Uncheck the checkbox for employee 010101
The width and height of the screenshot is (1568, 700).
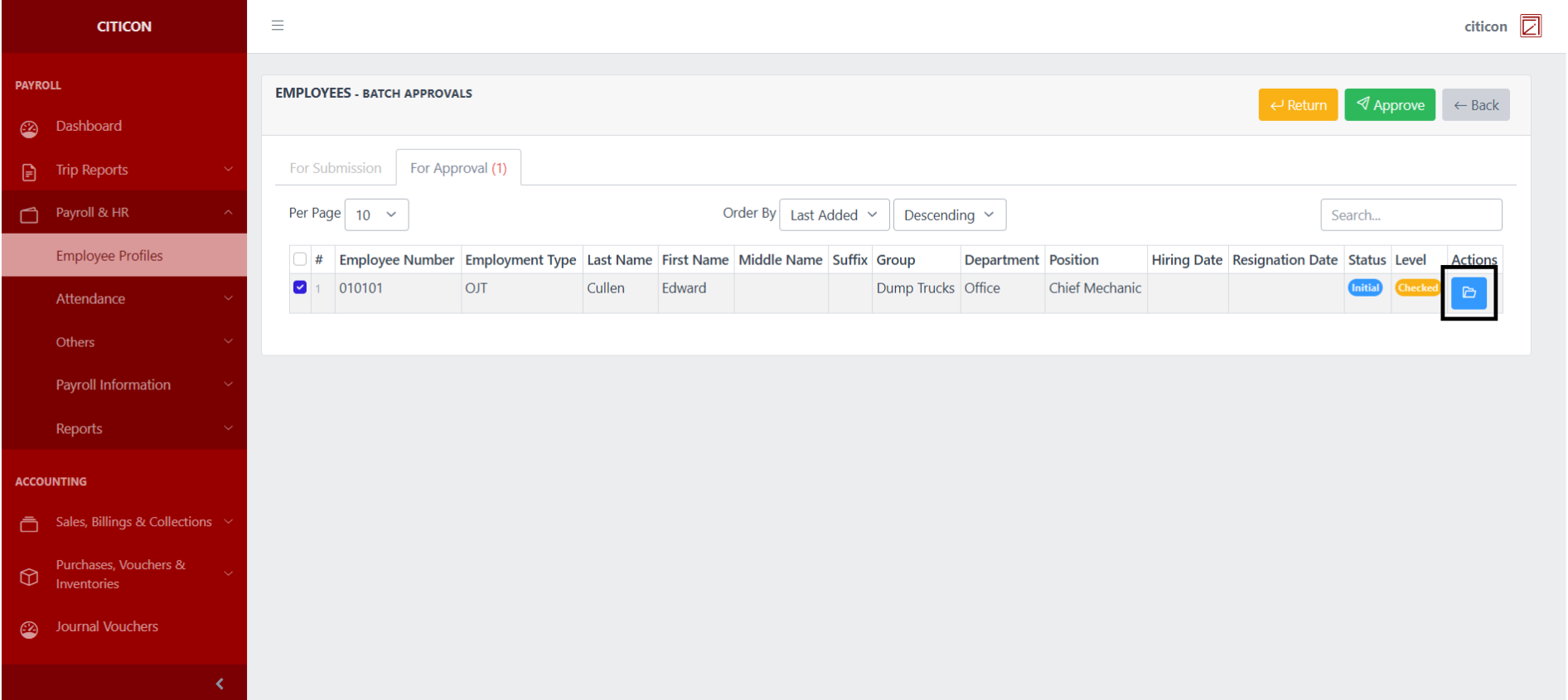coord(300,287)
